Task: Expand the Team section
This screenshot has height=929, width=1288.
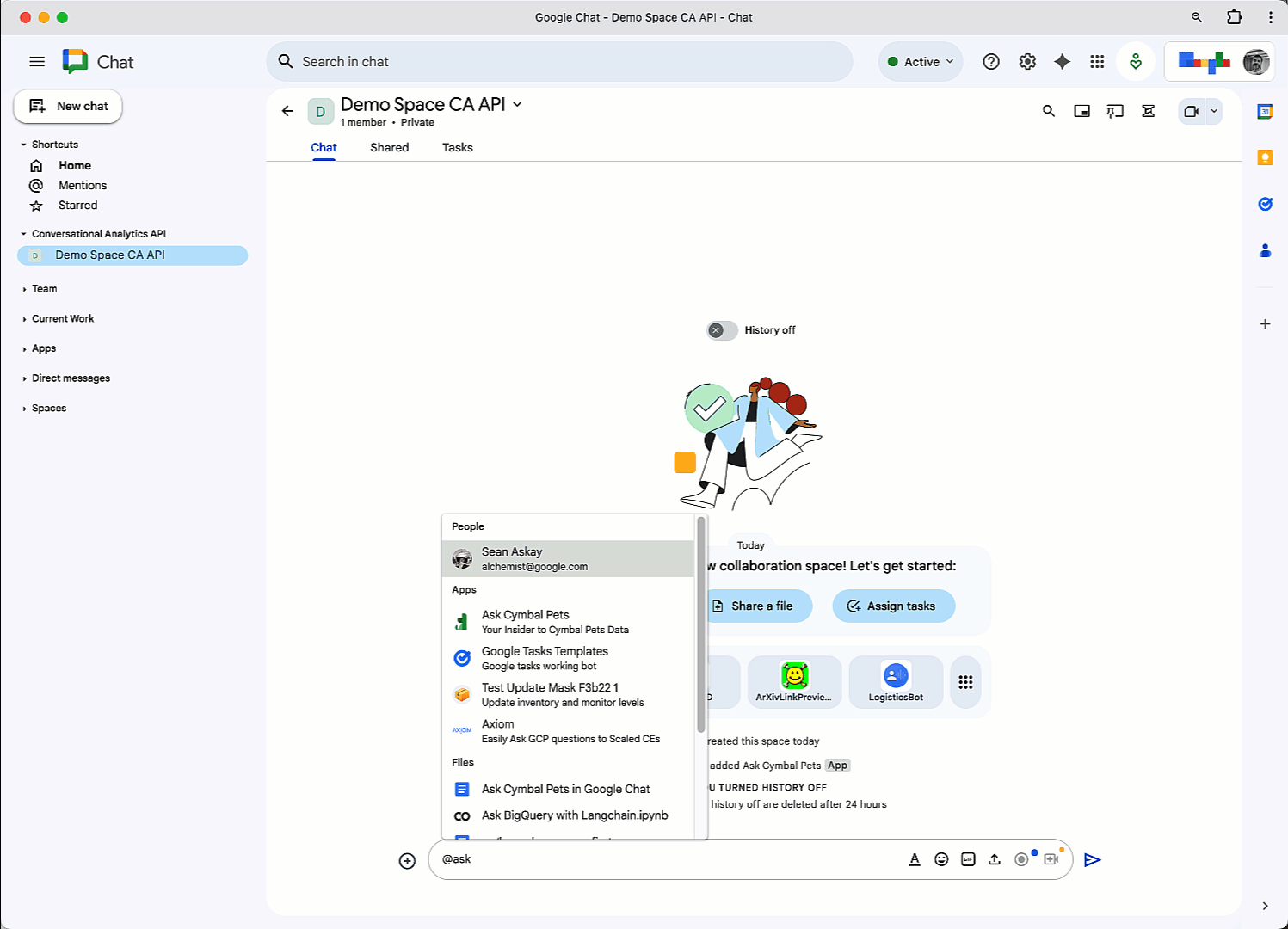Action: click(x=23, y=289)
